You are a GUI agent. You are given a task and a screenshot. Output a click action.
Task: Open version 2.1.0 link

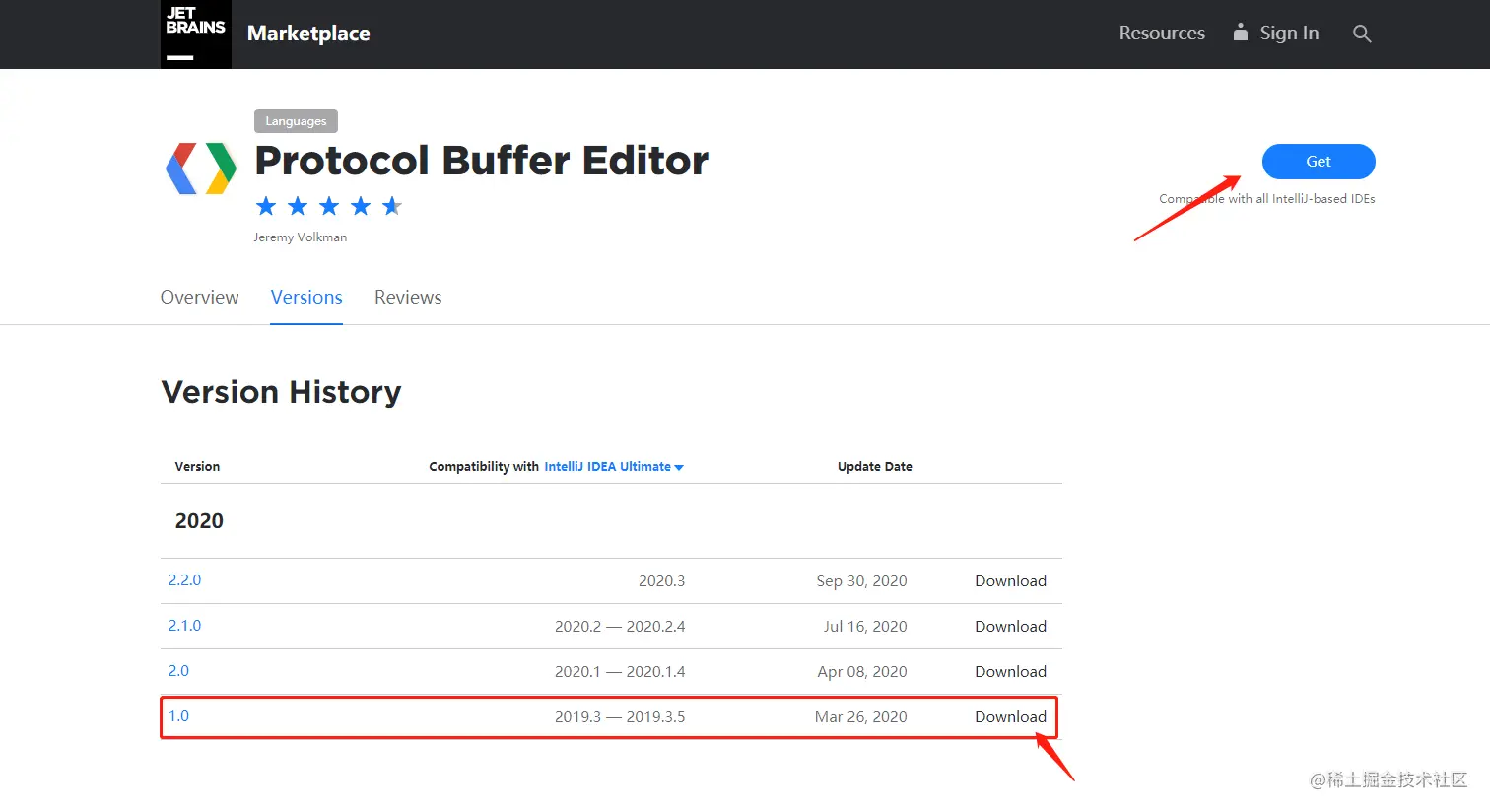184,626
